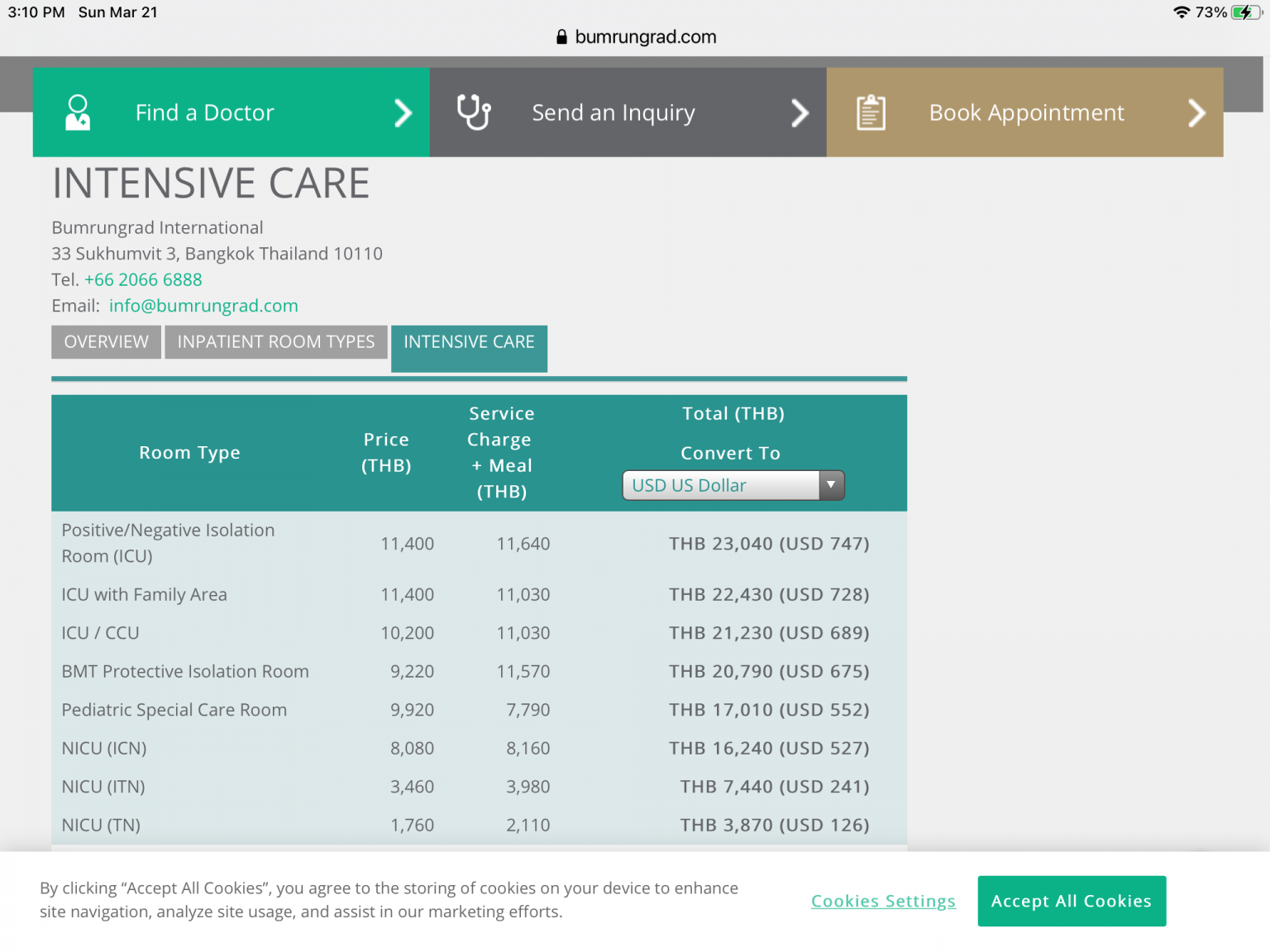Tap the battery icon in status bar
Screen dimensions: 1270x952
point(1244,12)
